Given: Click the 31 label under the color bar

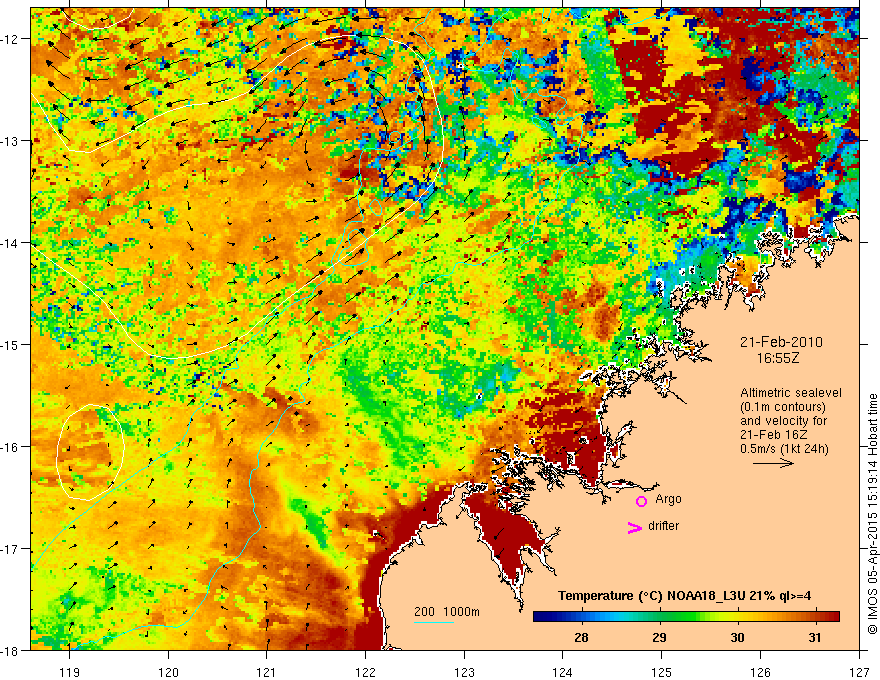Looking at the screenshot, I should coord(814,637).
